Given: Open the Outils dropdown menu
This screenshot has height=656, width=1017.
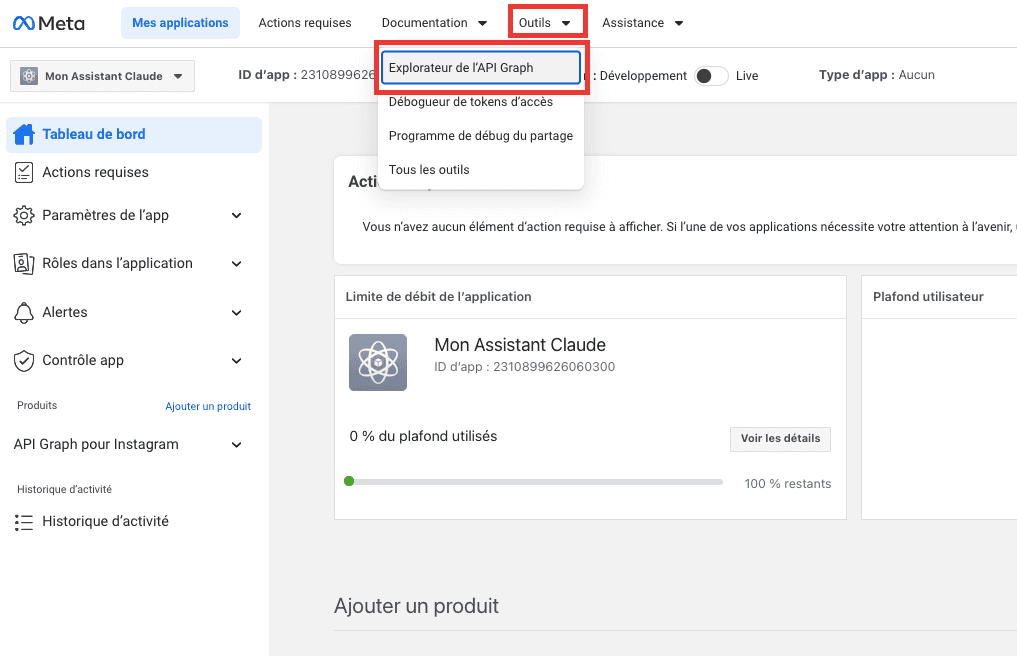Looking at the screenshot, I should click(544, 23).
